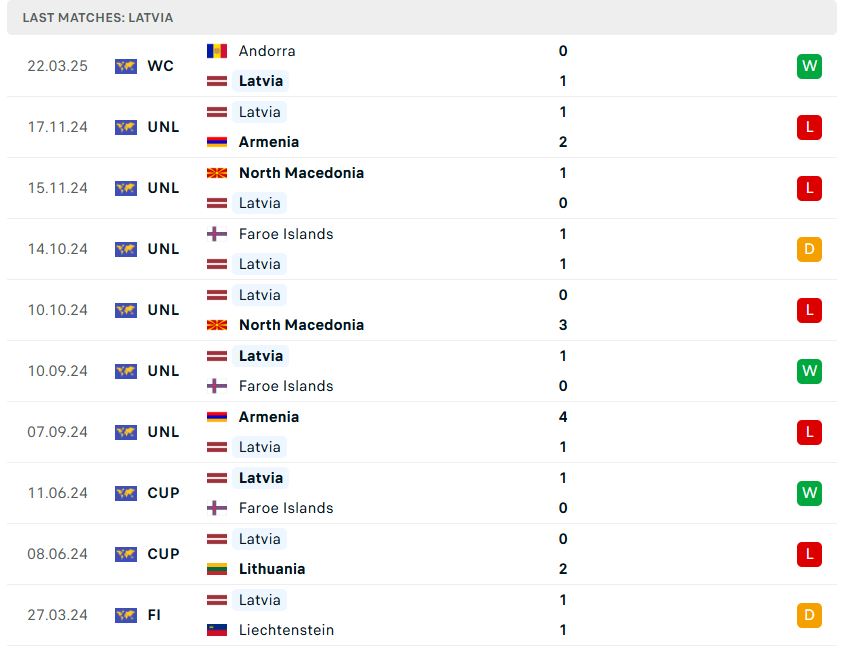The image size is (846, 657).
Task: Click the North Macedonia flag in 15.11.24 match
Action: click(x=217, y=173)
